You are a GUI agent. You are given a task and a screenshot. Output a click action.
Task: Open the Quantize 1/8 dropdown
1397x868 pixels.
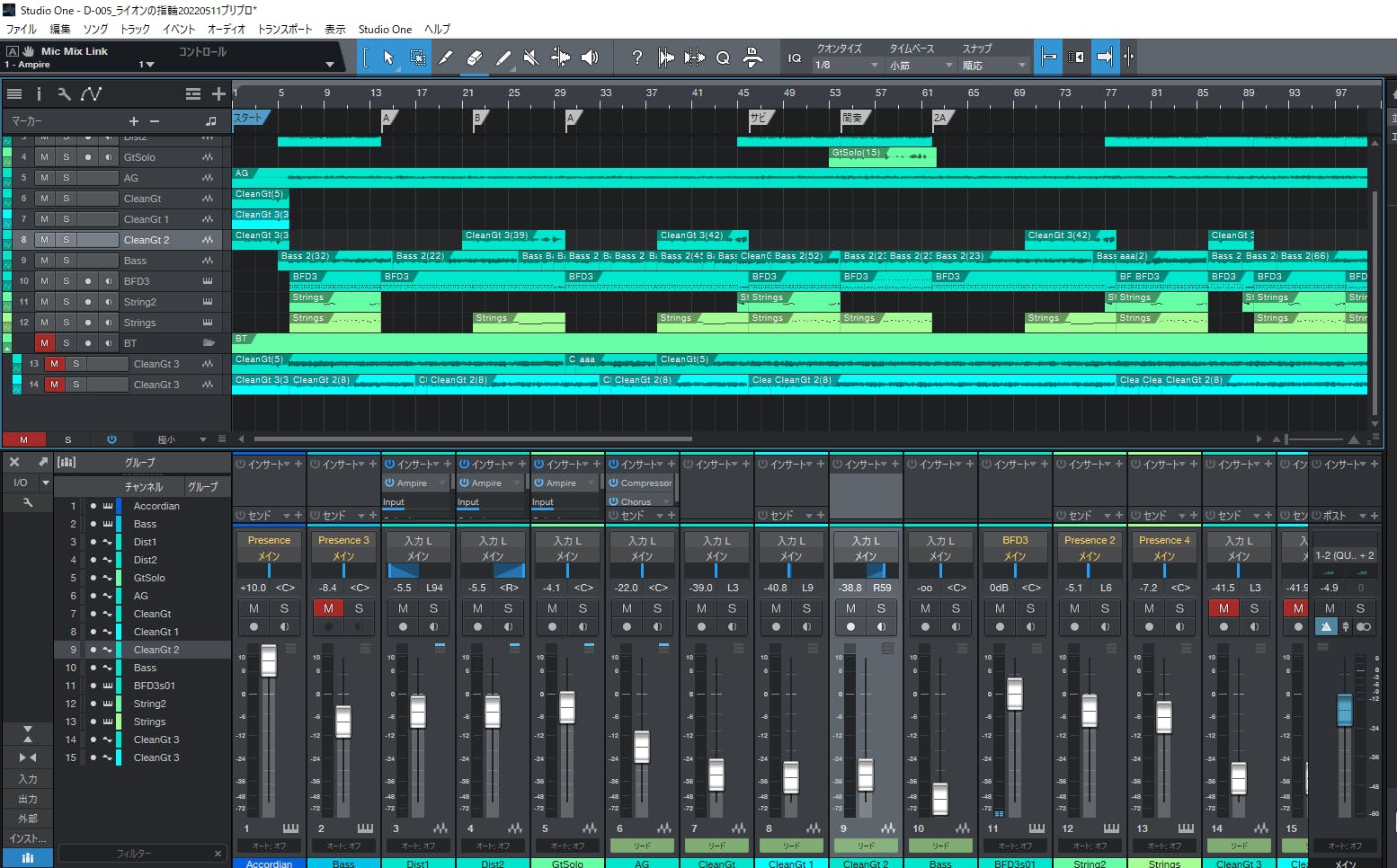click(x=846, y=66)
